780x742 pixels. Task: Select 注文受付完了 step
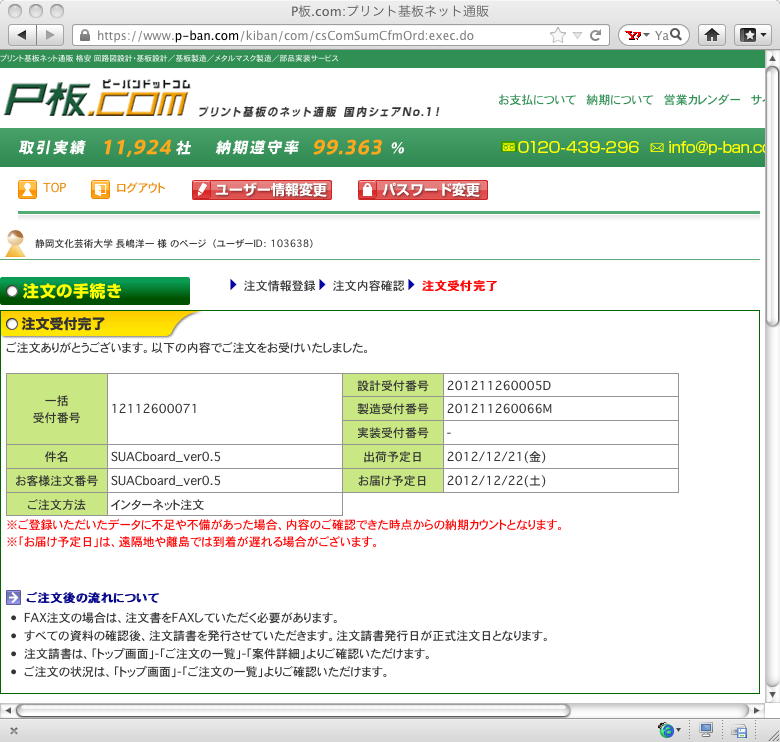[459, 286]
